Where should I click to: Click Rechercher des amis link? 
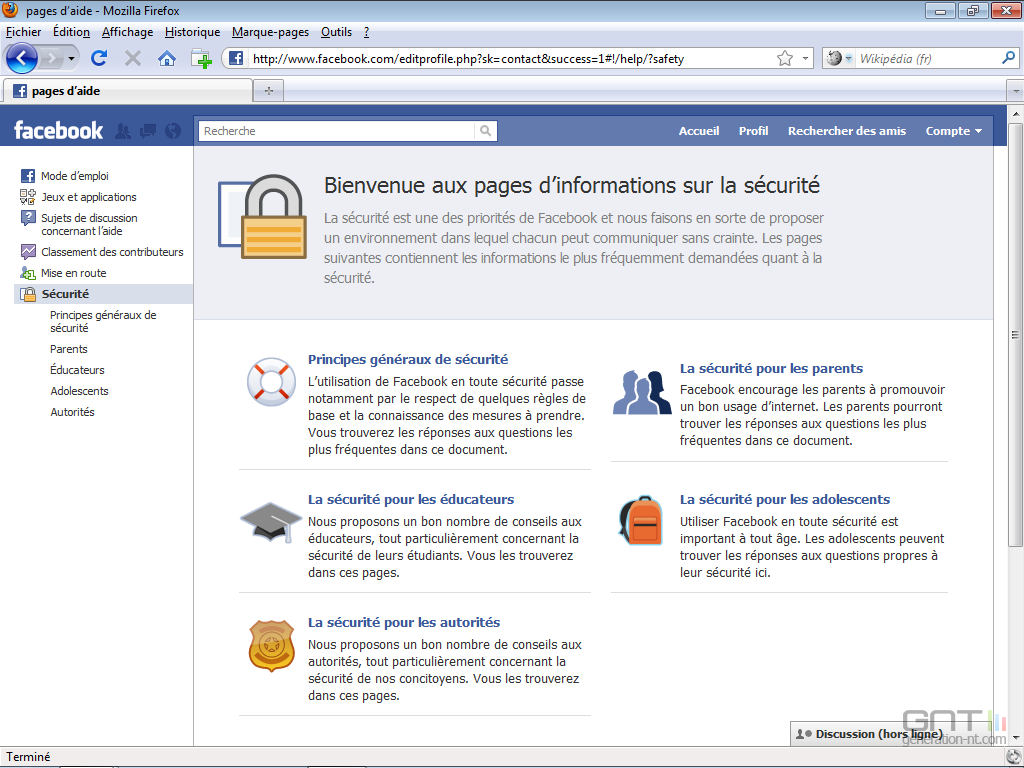(846, 131)
